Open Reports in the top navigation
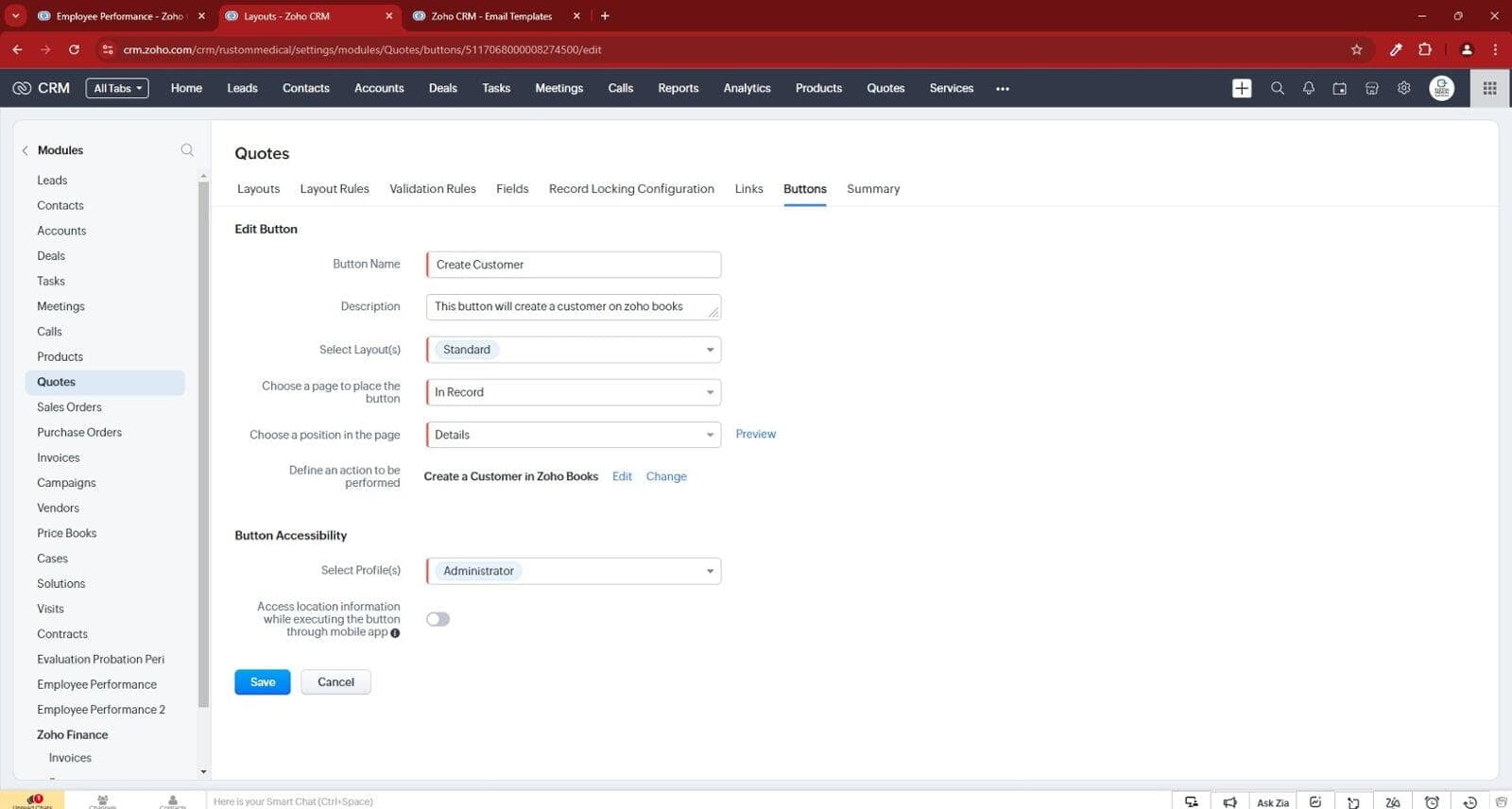 coord(679,88)
